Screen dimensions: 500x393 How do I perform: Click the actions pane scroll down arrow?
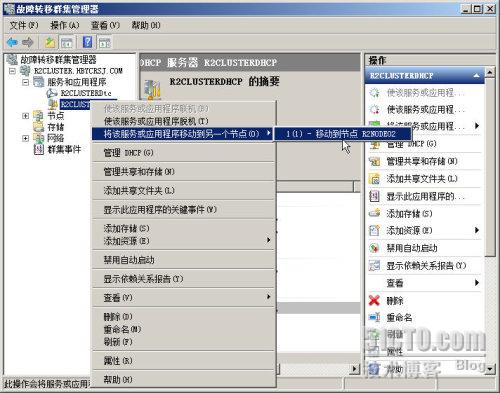[x=489, y=368]
